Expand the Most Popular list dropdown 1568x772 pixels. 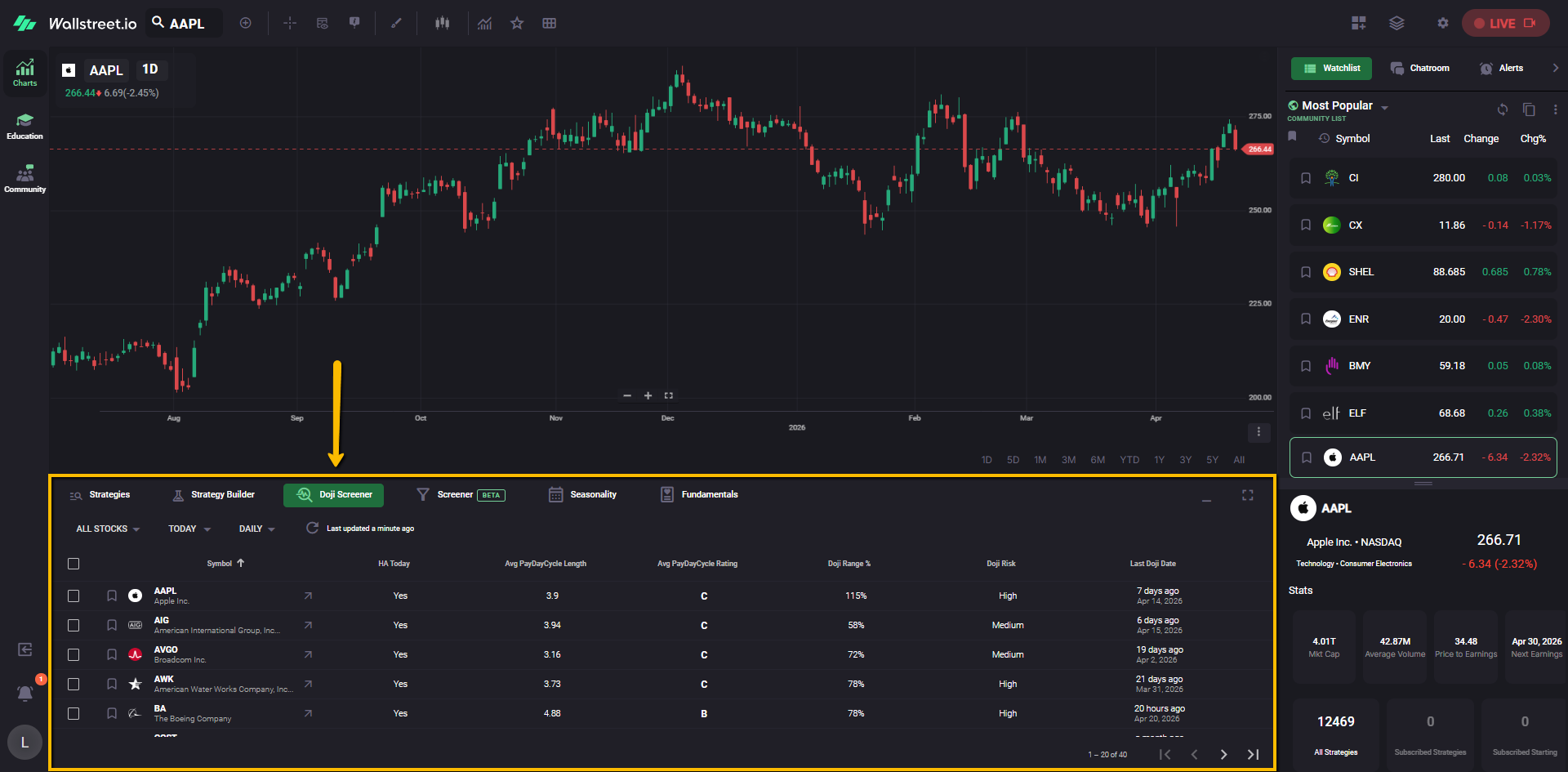click(1384, 107)
